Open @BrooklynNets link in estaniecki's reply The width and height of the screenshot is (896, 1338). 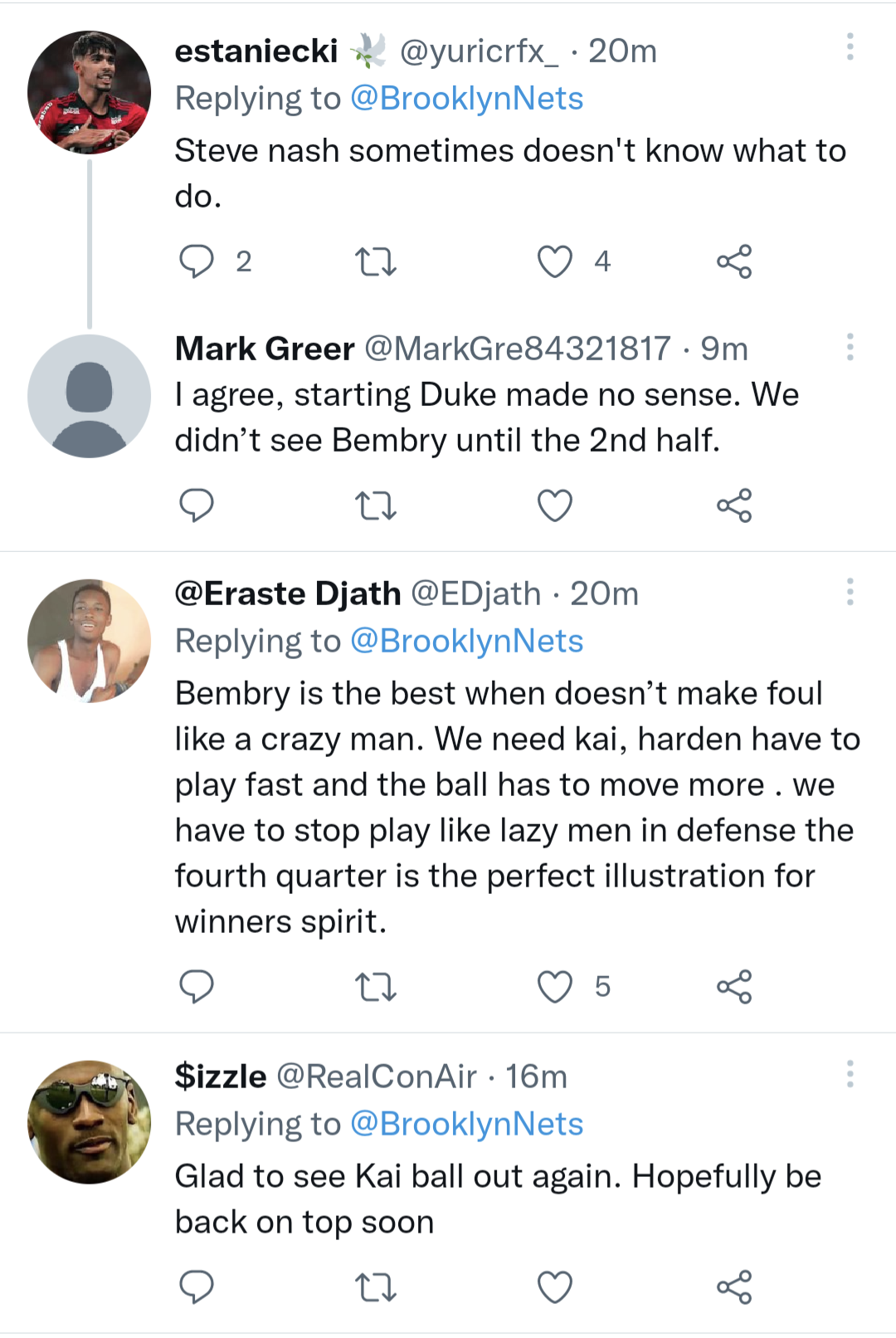pos(467,99)
